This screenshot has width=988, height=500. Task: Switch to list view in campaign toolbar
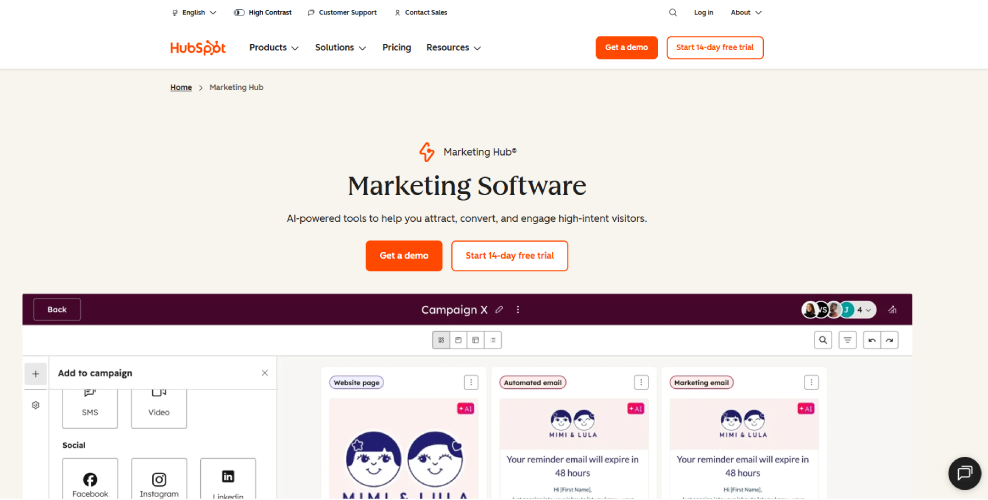(x=494, y=340)
